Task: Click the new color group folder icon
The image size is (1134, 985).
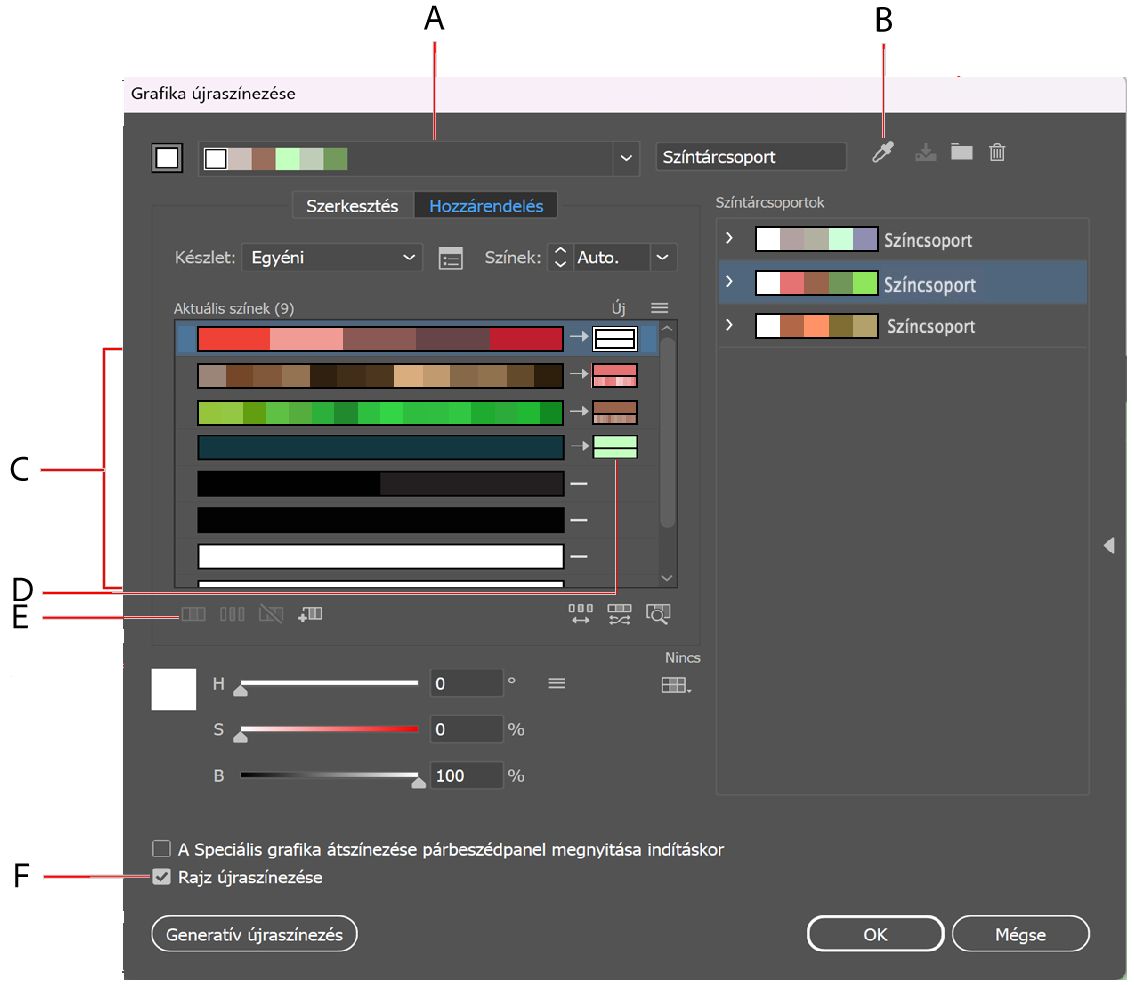Action: tap(961, 152)
